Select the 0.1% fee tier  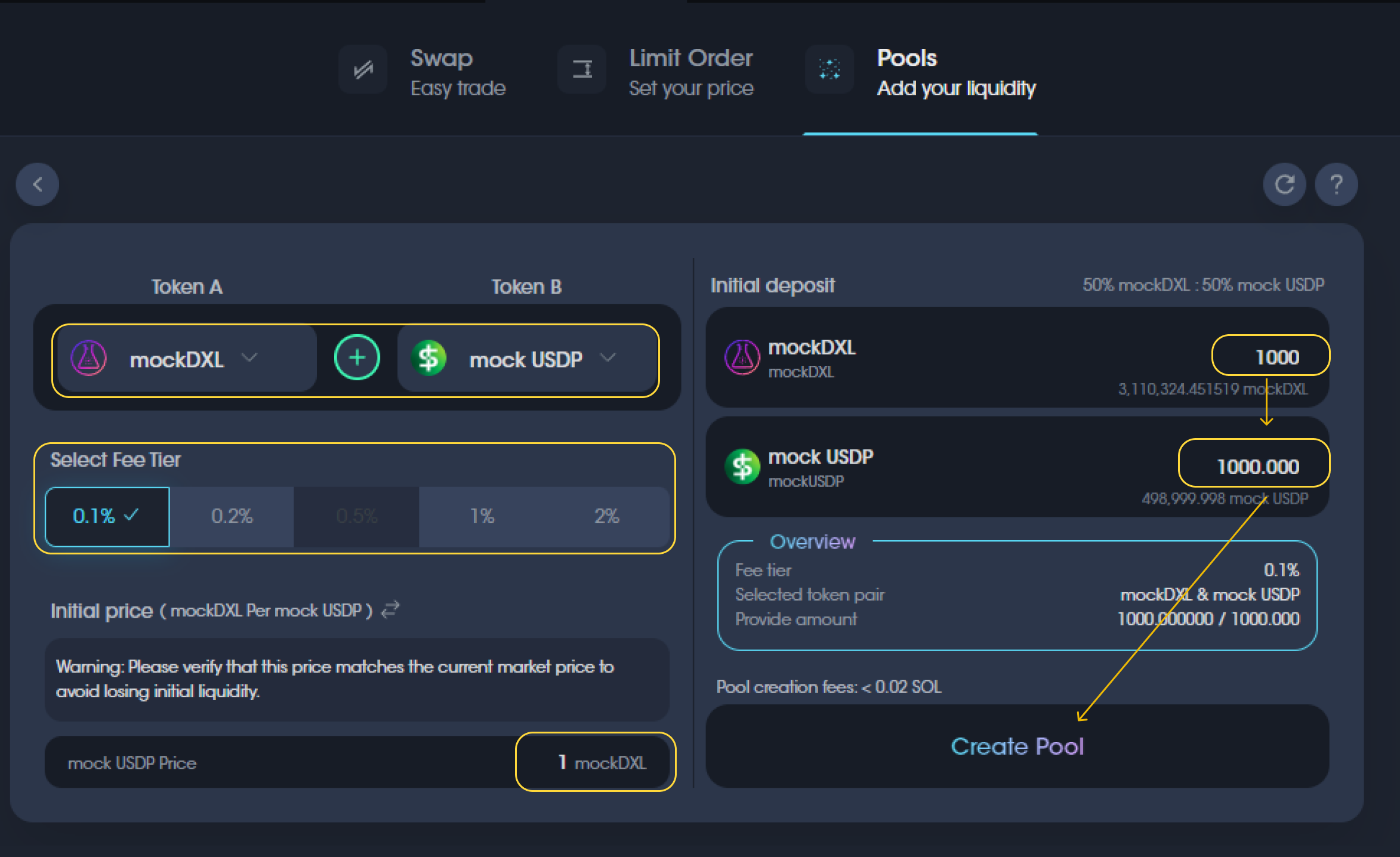(107, 516)
